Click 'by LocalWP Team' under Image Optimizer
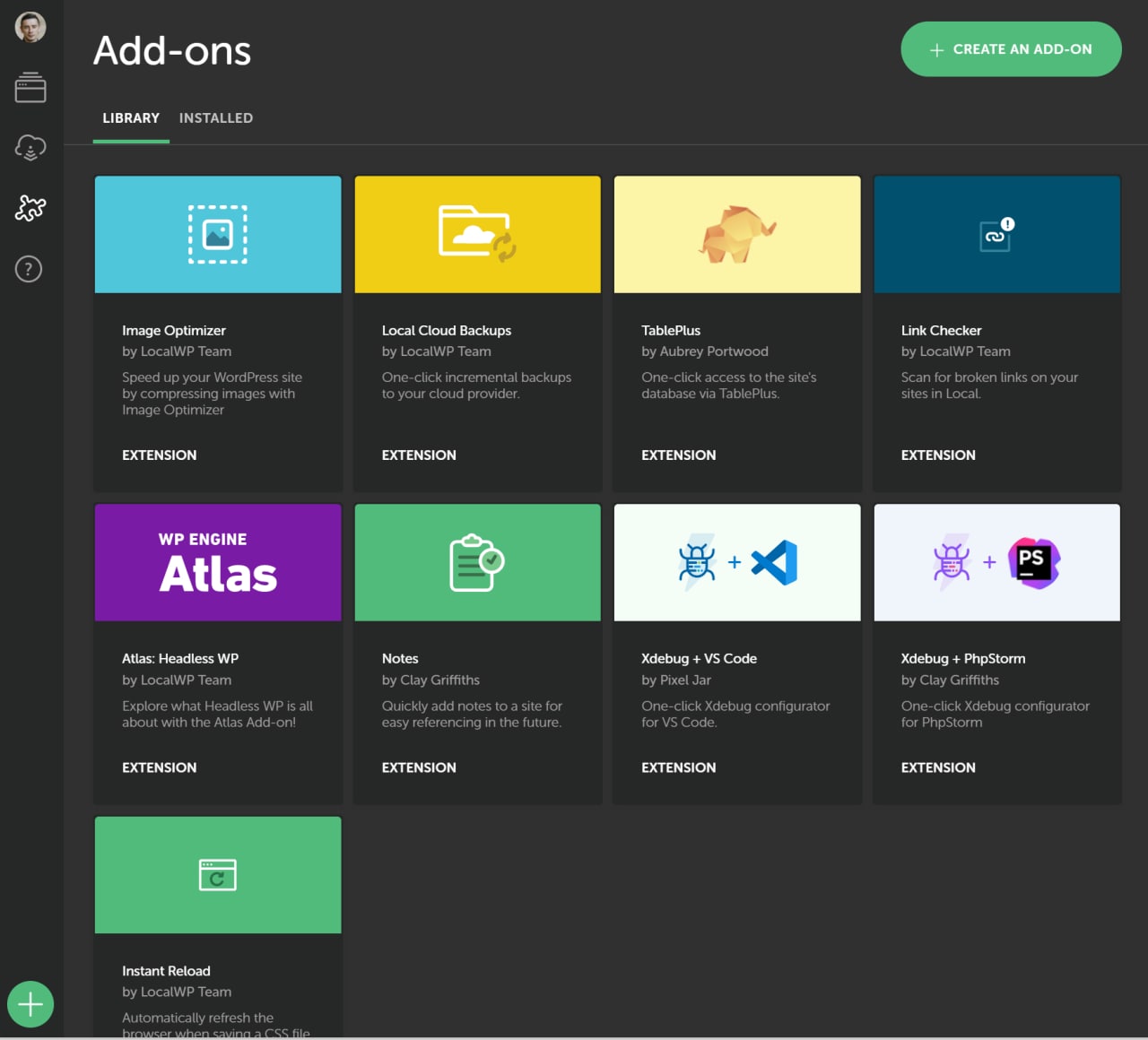The image size is (1148, 1040). [177, 351]
